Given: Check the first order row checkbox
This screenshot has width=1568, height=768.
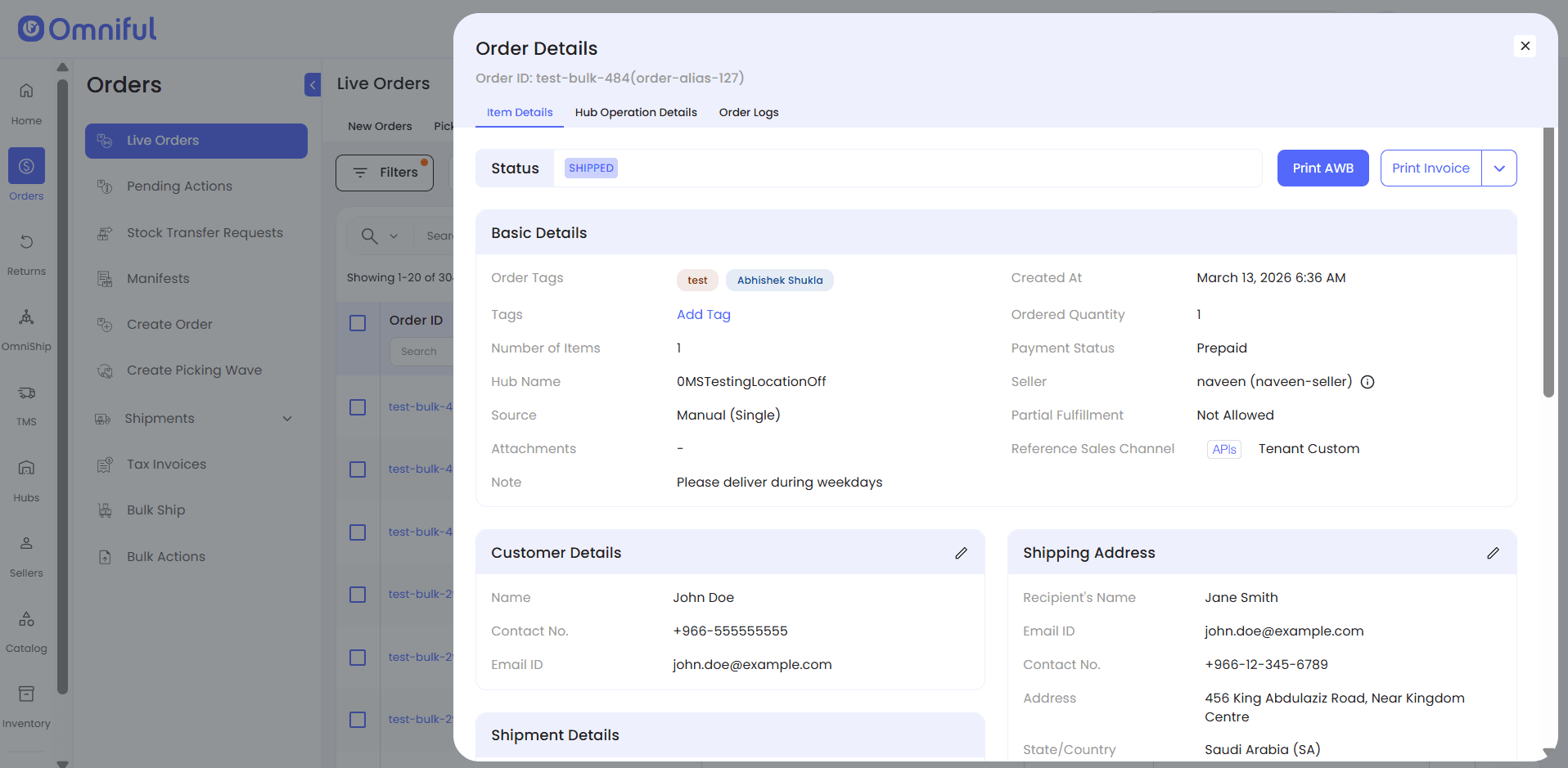Looking at the screenshot, I should pos(358,407).
